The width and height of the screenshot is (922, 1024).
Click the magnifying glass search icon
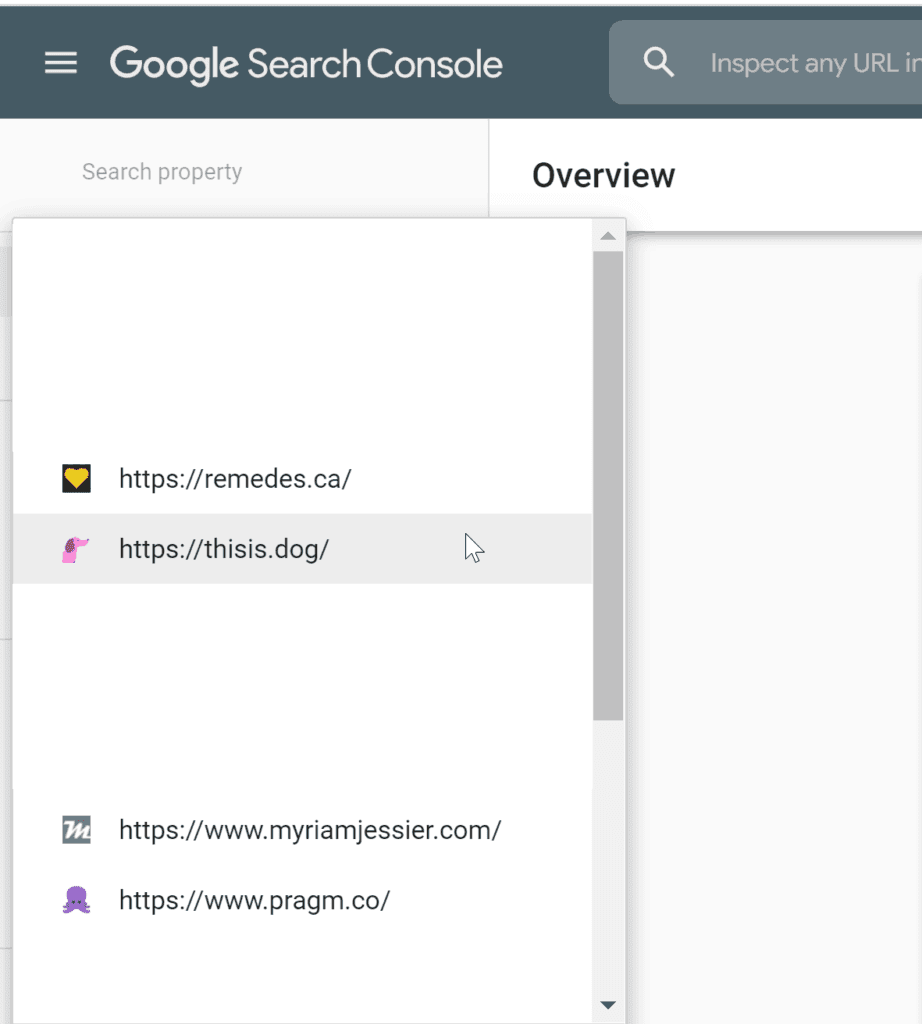pos(658,63)
